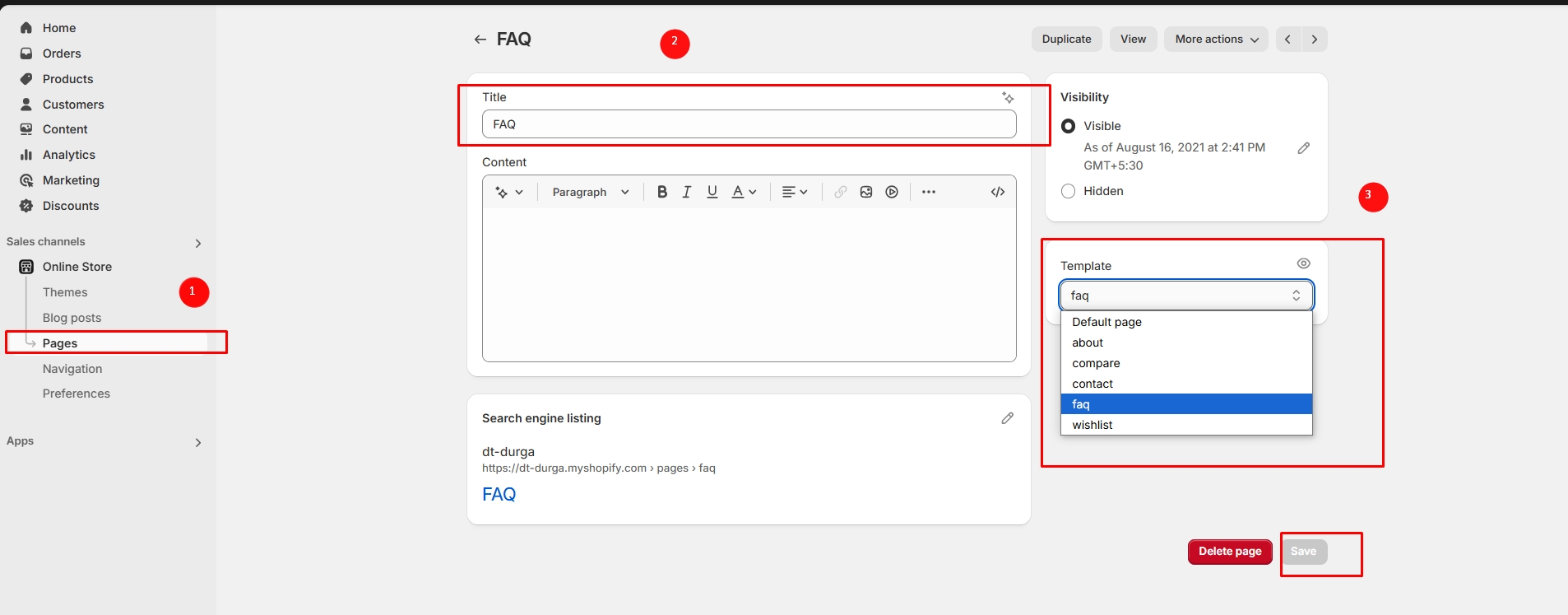Go back using the arrow beside FAQ
This screenshot has height=615, width=1568.
pyautogui.click(x=480, y=40)
